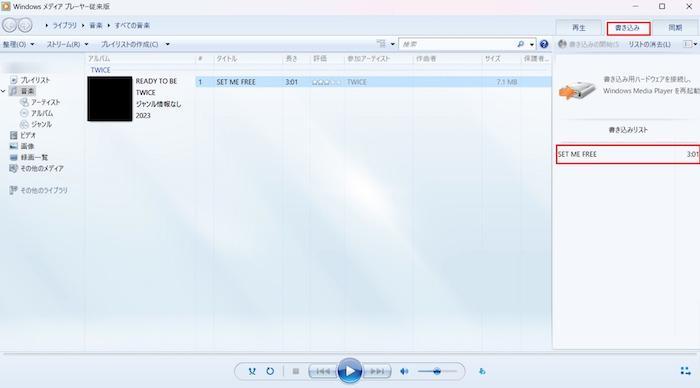This screenshot has width=700, height=388.
Task: Go back with the back arrow
Action: point(9,25)
